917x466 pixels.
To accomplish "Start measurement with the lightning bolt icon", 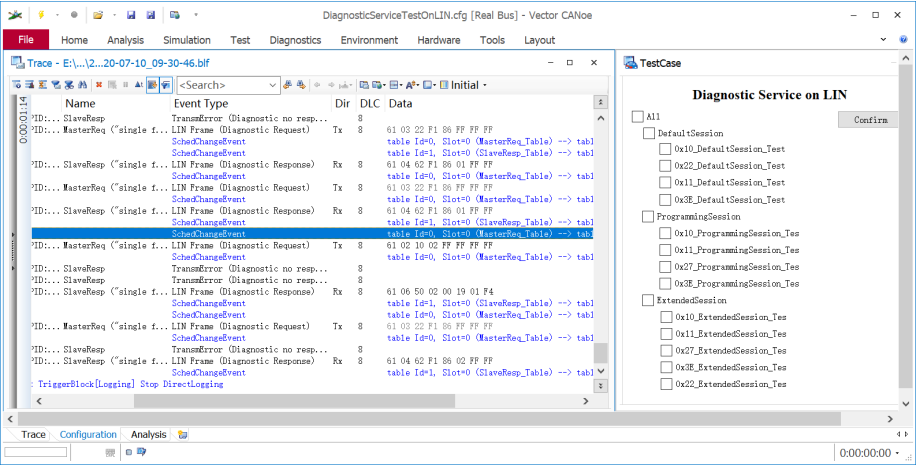I will 41,15.
